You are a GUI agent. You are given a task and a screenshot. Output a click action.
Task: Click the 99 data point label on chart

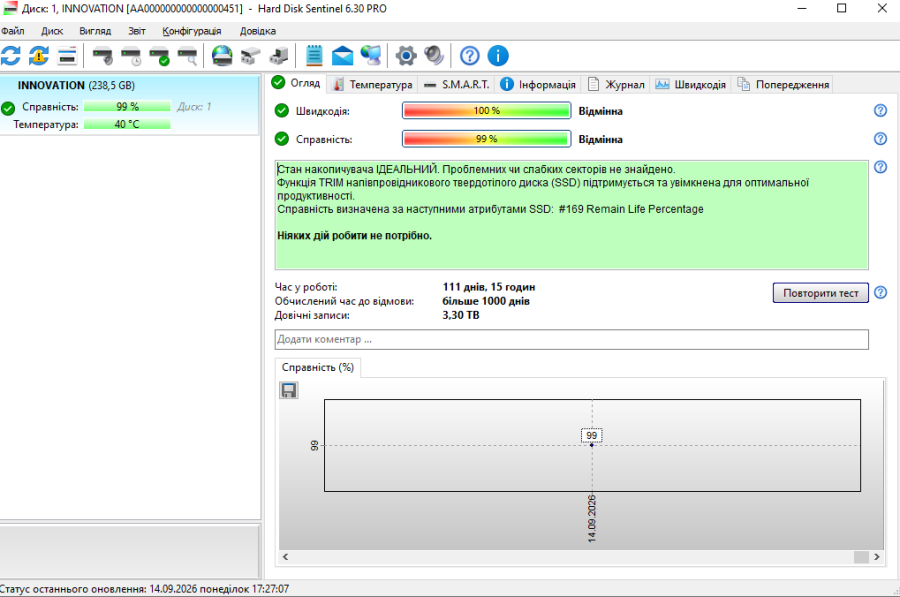(592, 435)
